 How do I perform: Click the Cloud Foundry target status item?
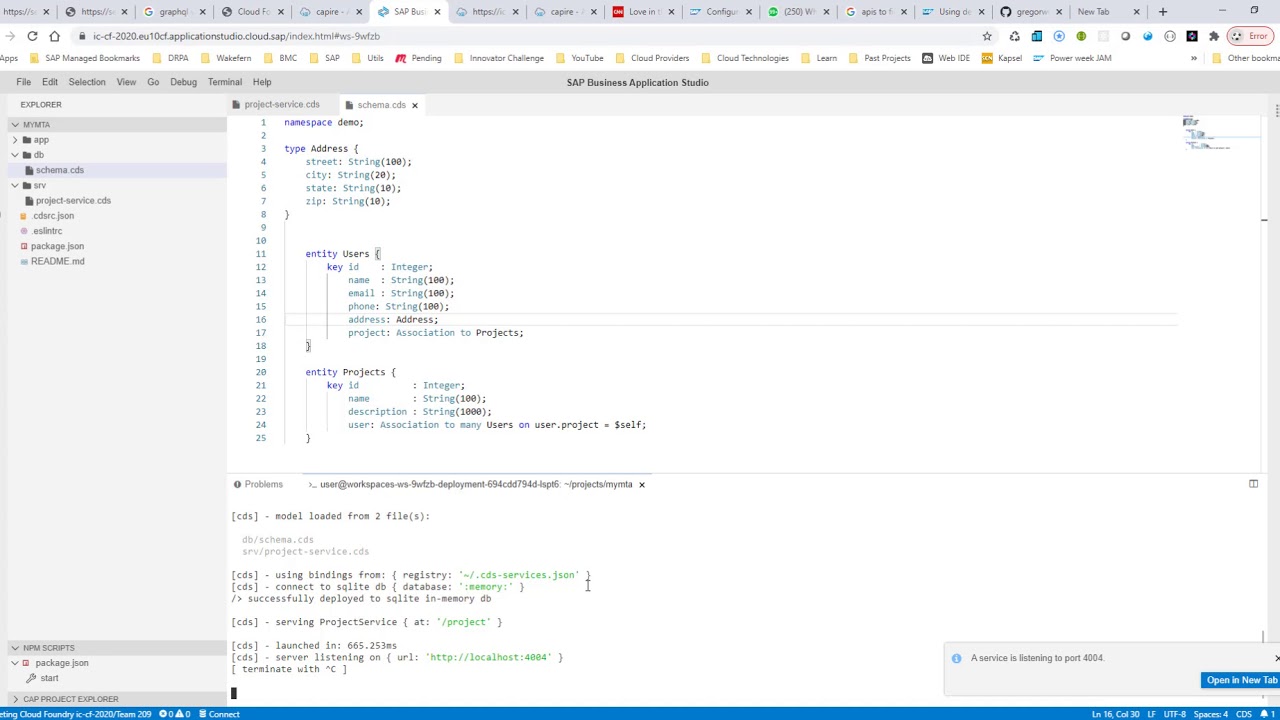(76, 714)
